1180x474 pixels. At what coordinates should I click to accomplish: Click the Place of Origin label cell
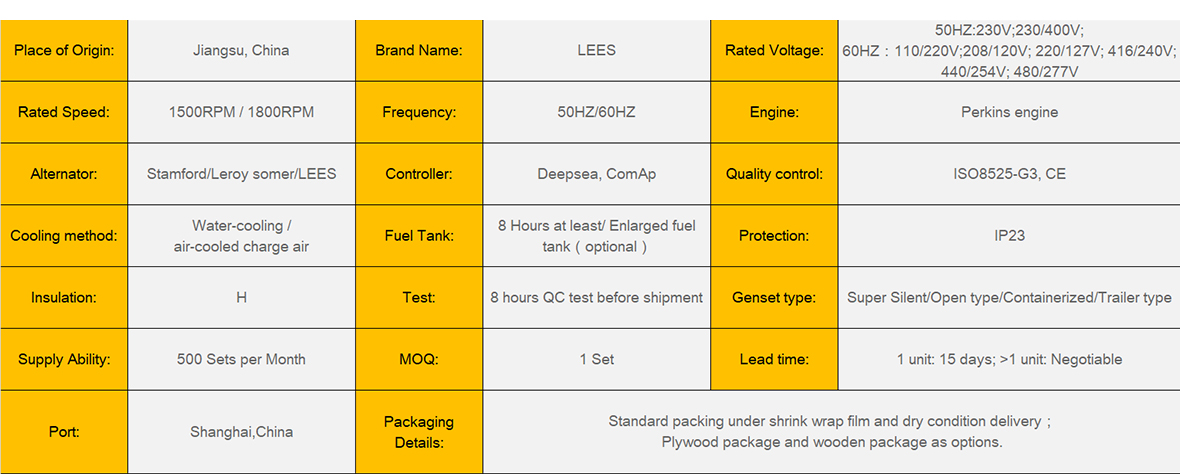[64, 50]
